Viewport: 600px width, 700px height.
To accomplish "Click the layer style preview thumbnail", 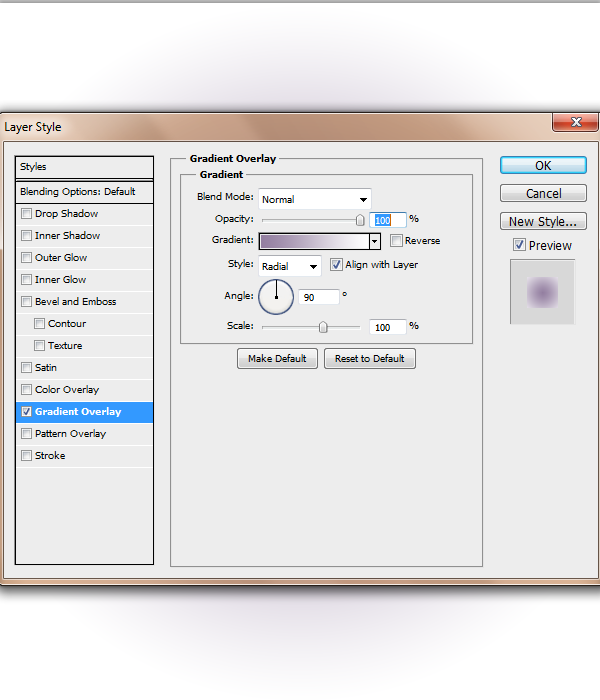I will click(542, 292).
